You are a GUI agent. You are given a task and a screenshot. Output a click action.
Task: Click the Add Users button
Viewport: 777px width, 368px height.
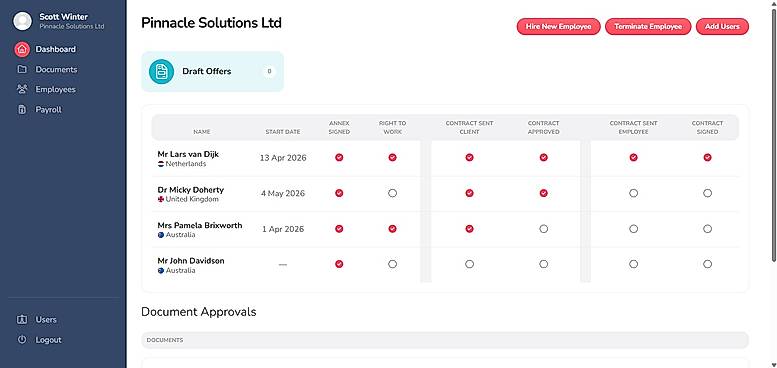722,27
